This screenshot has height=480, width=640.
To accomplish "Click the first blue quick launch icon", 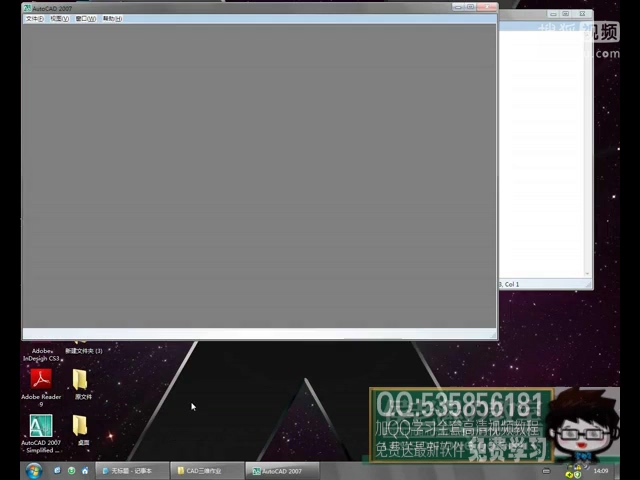I will 57,471.
